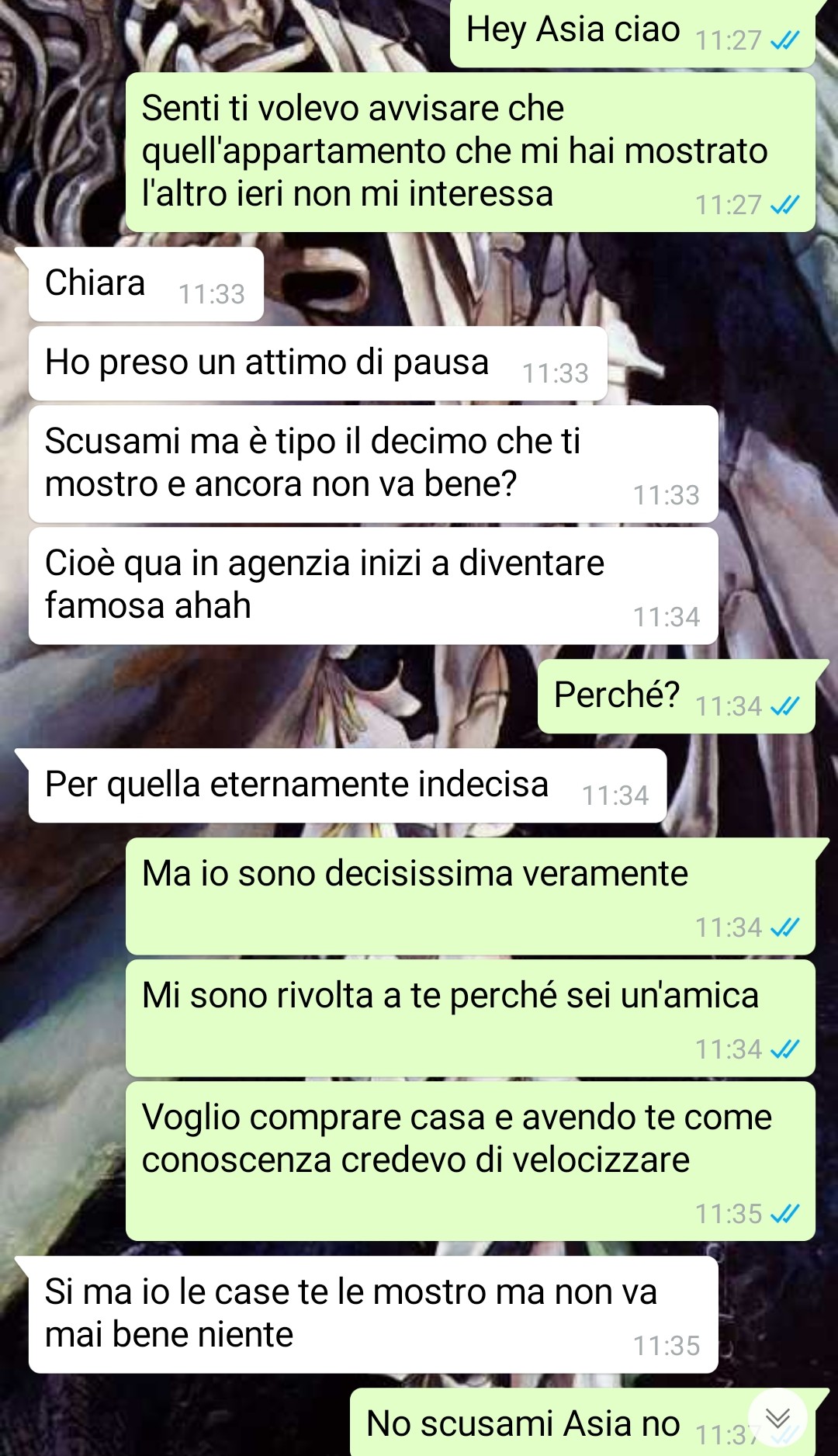Tap blue ticks on the 'Perché?' message
The height and width of the screenshot is (1456, 838).
point(784,706)
